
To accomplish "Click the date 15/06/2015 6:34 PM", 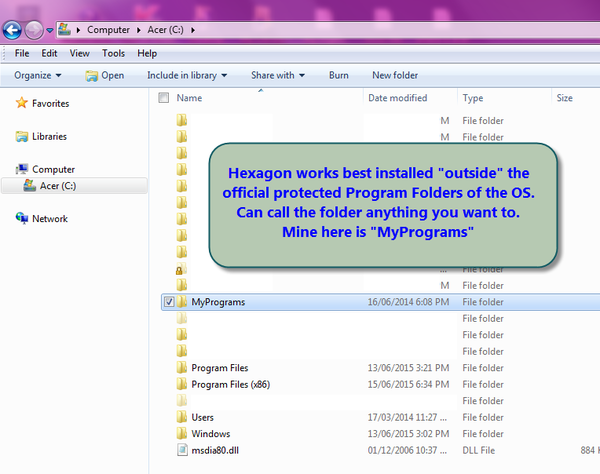I will coord(408,384).
